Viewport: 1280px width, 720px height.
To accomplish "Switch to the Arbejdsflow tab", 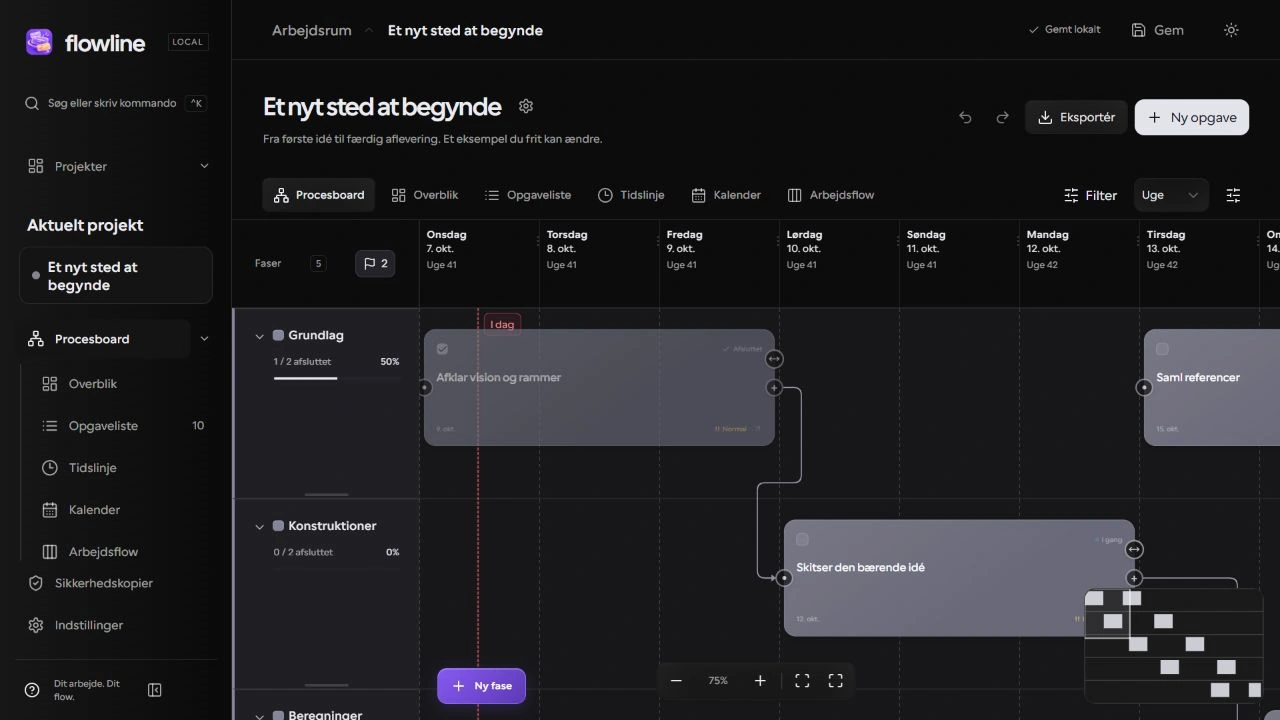I will coord(831,195).
